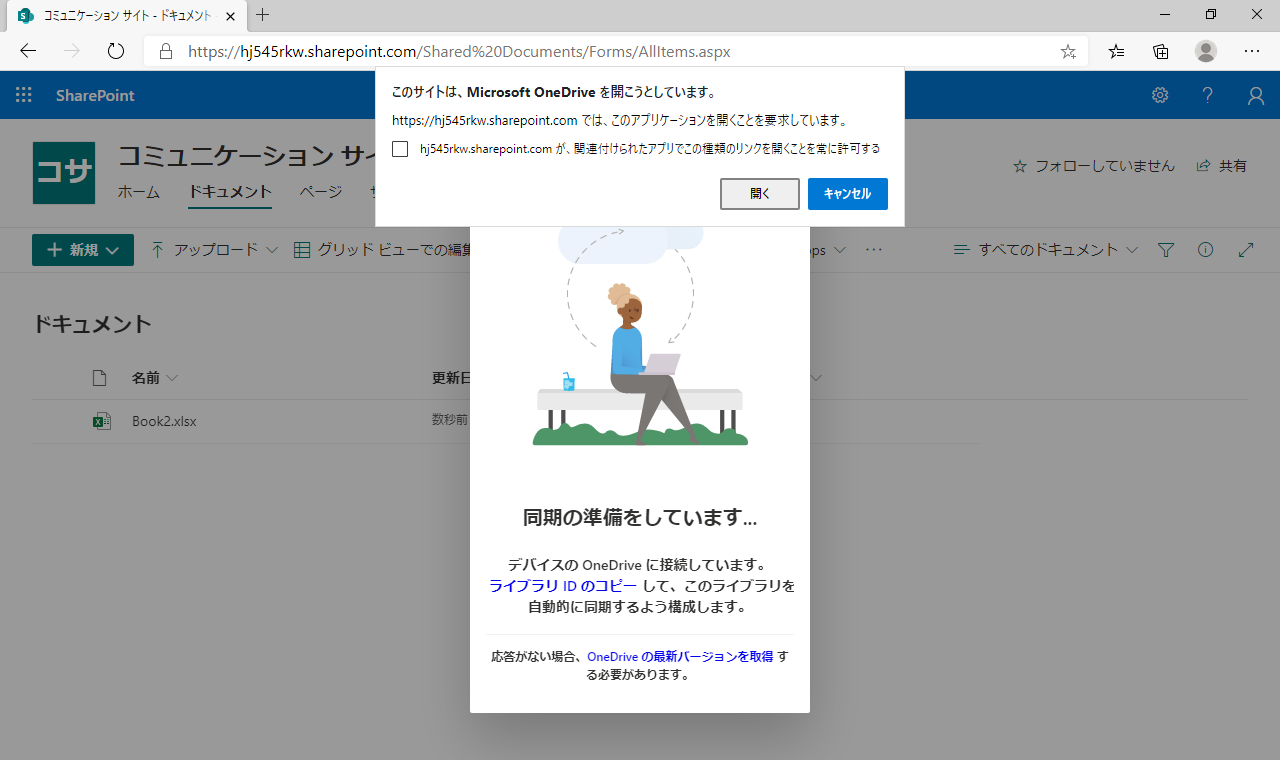Open SharePoint settings gear
This screenshot has height=760, width=1280.
(1160, 95)
